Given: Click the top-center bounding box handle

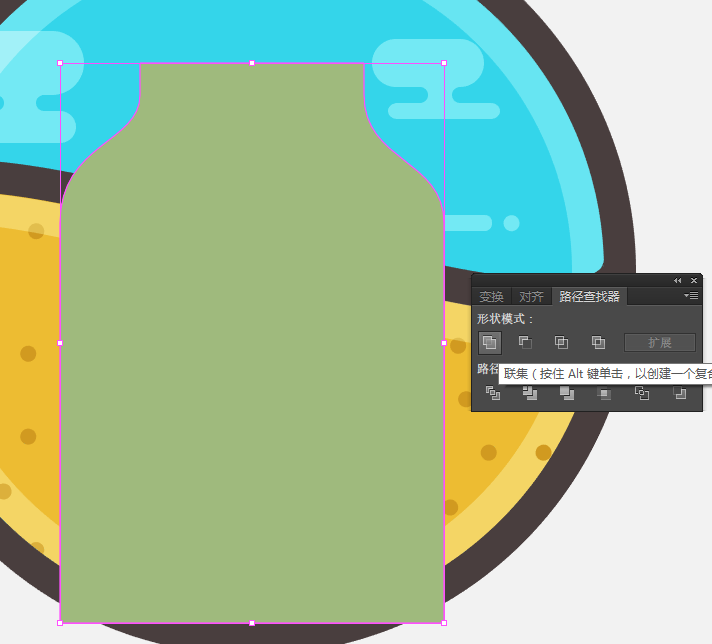Looking at the screenshot, I should (252, 63).
